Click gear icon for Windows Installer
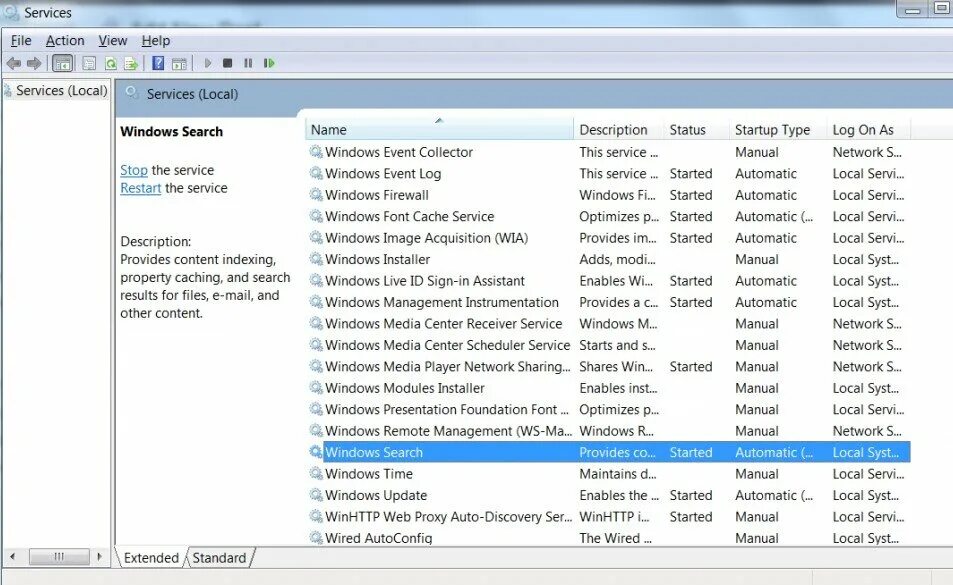 316,259
